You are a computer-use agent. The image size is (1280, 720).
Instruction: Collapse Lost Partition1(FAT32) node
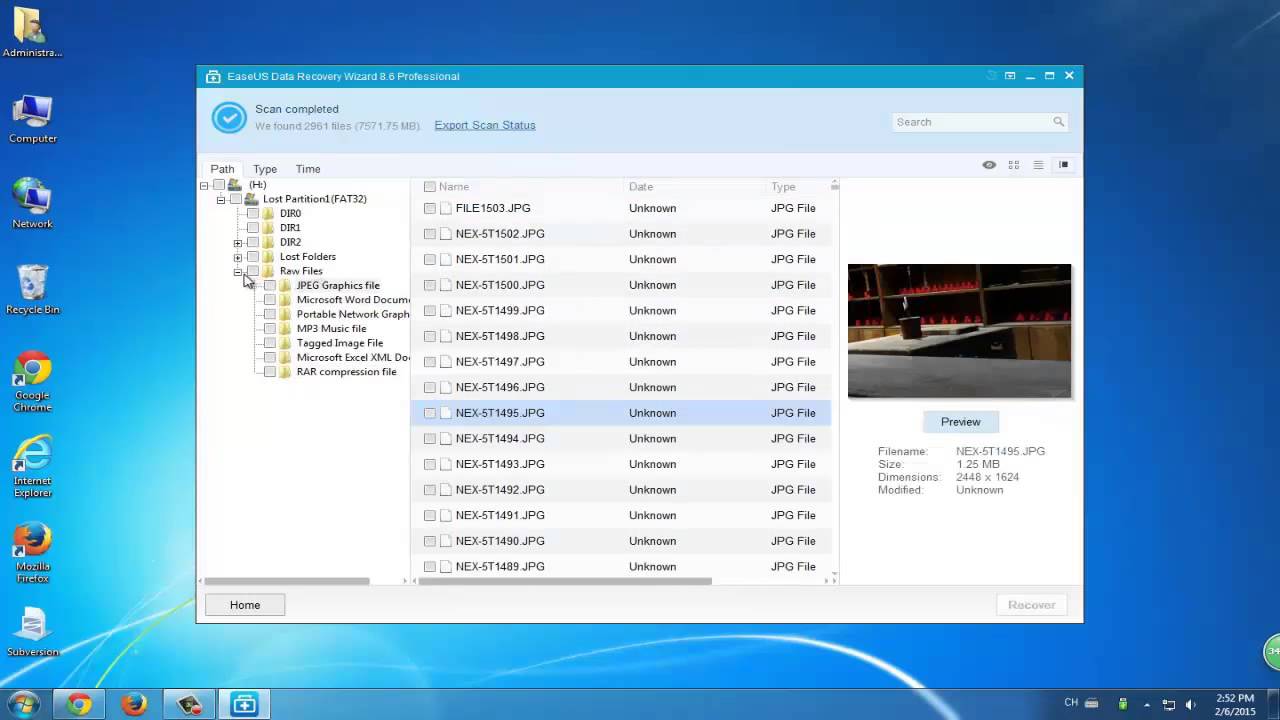[221, 200]
